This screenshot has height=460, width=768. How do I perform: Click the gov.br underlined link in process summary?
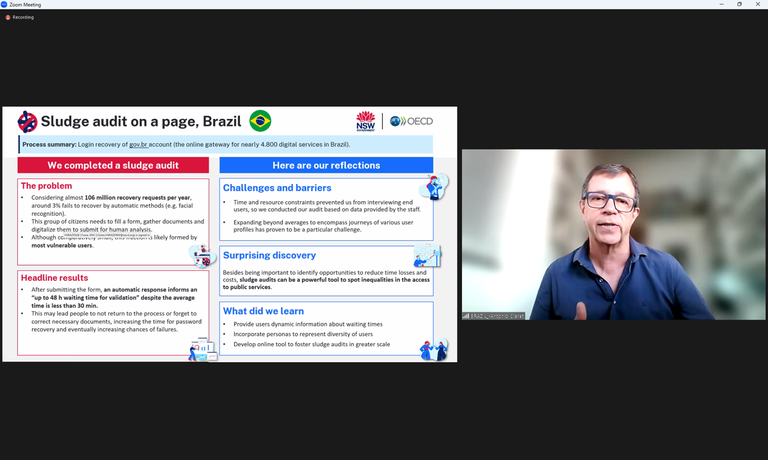point(138,145)
